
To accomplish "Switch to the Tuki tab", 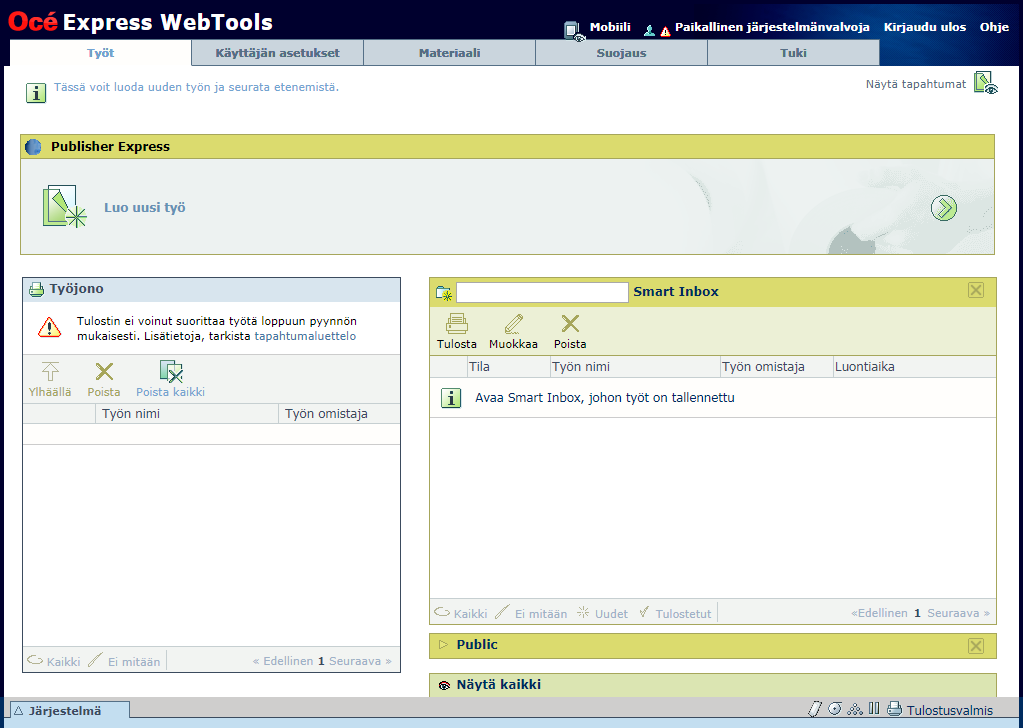I will [793, 53].
